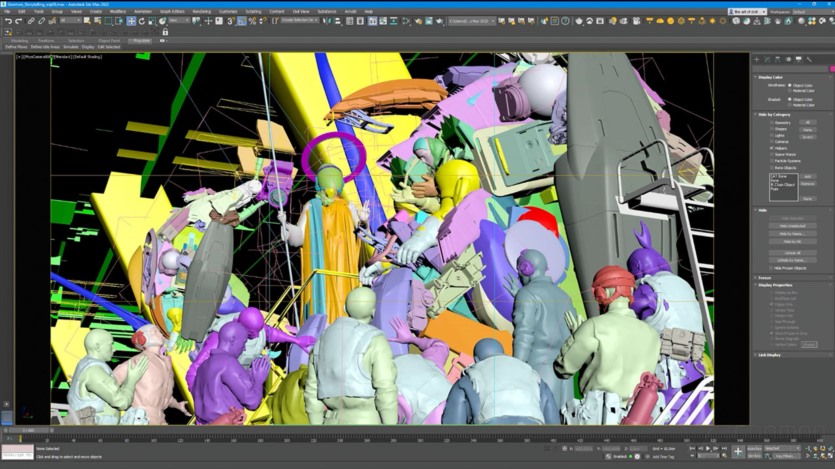Viewport: 835px width, 469px height.
Task: Open the Animation menu
Action: (x=143, y=12)
